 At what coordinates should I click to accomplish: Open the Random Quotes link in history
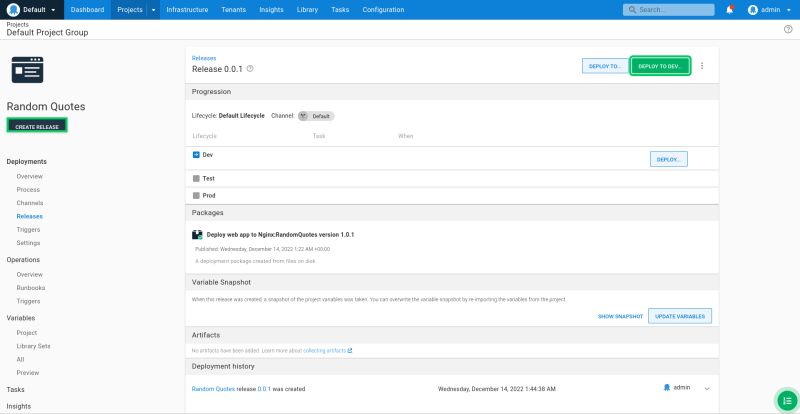(213, 389)
